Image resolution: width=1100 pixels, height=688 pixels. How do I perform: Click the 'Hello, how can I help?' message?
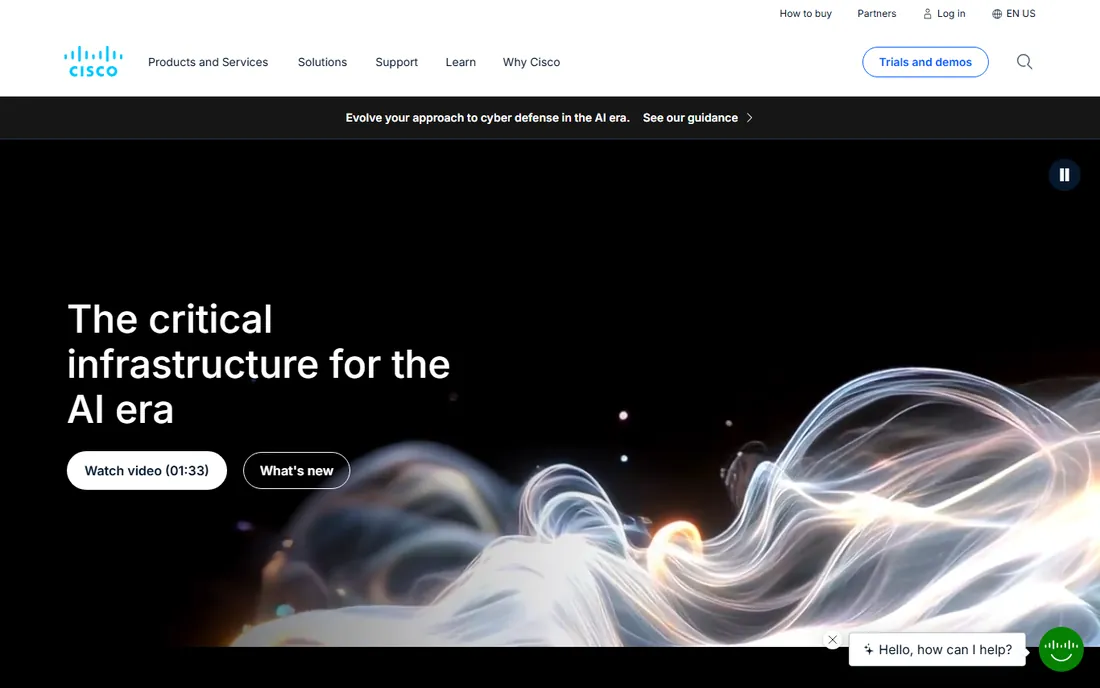937,649
